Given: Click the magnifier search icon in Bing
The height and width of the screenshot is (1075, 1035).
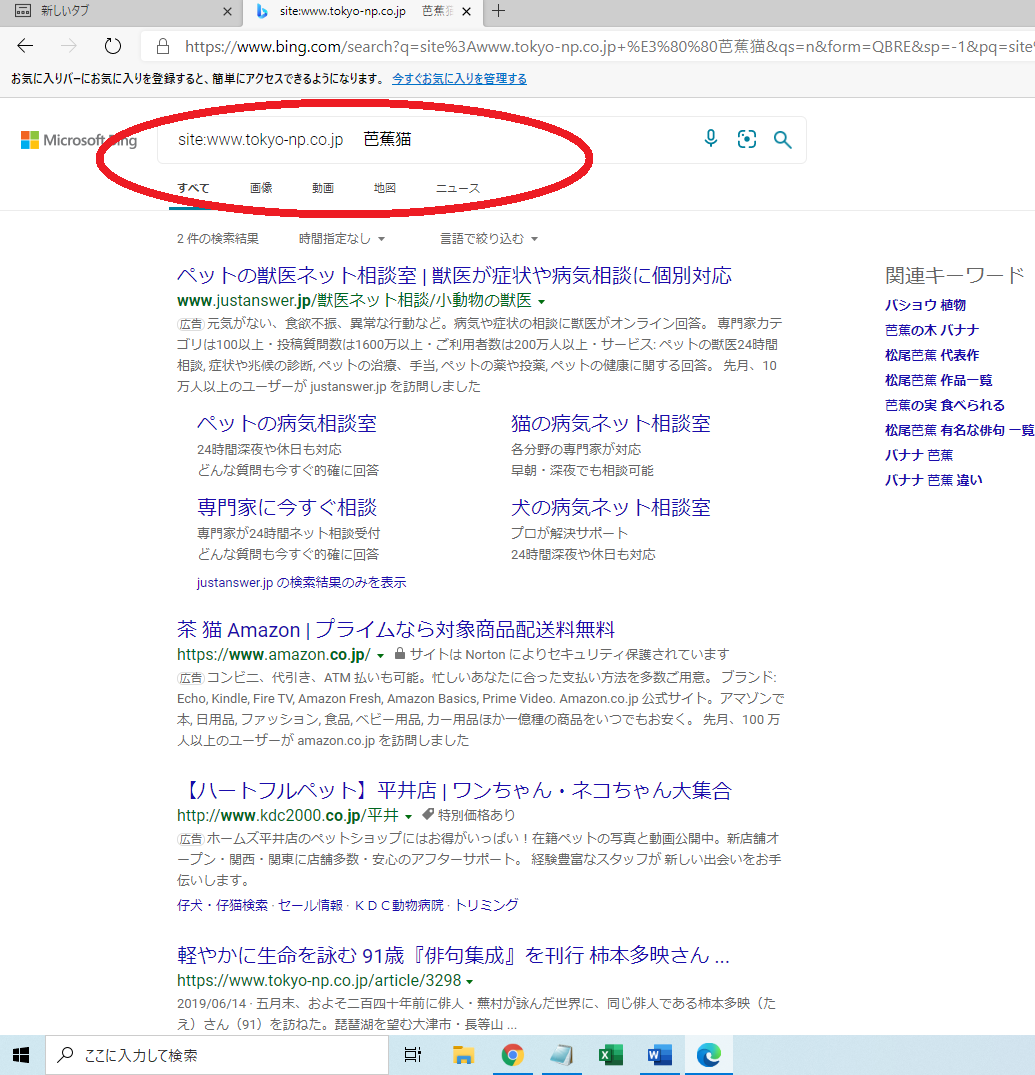Looking at the screenshot, I should 782,140.
